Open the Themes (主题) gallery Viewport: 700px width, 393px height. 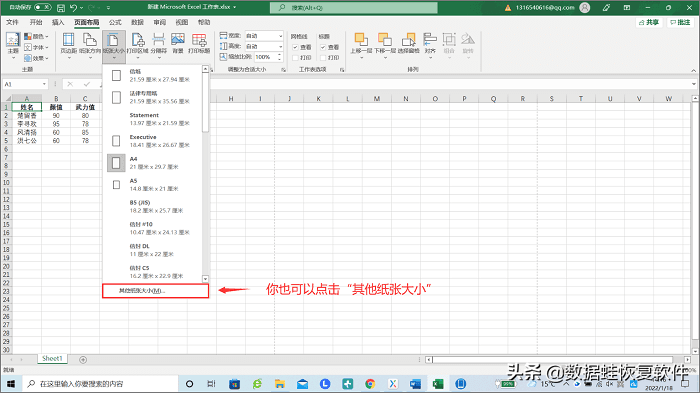pyautogui.click(x=13, y=46)
